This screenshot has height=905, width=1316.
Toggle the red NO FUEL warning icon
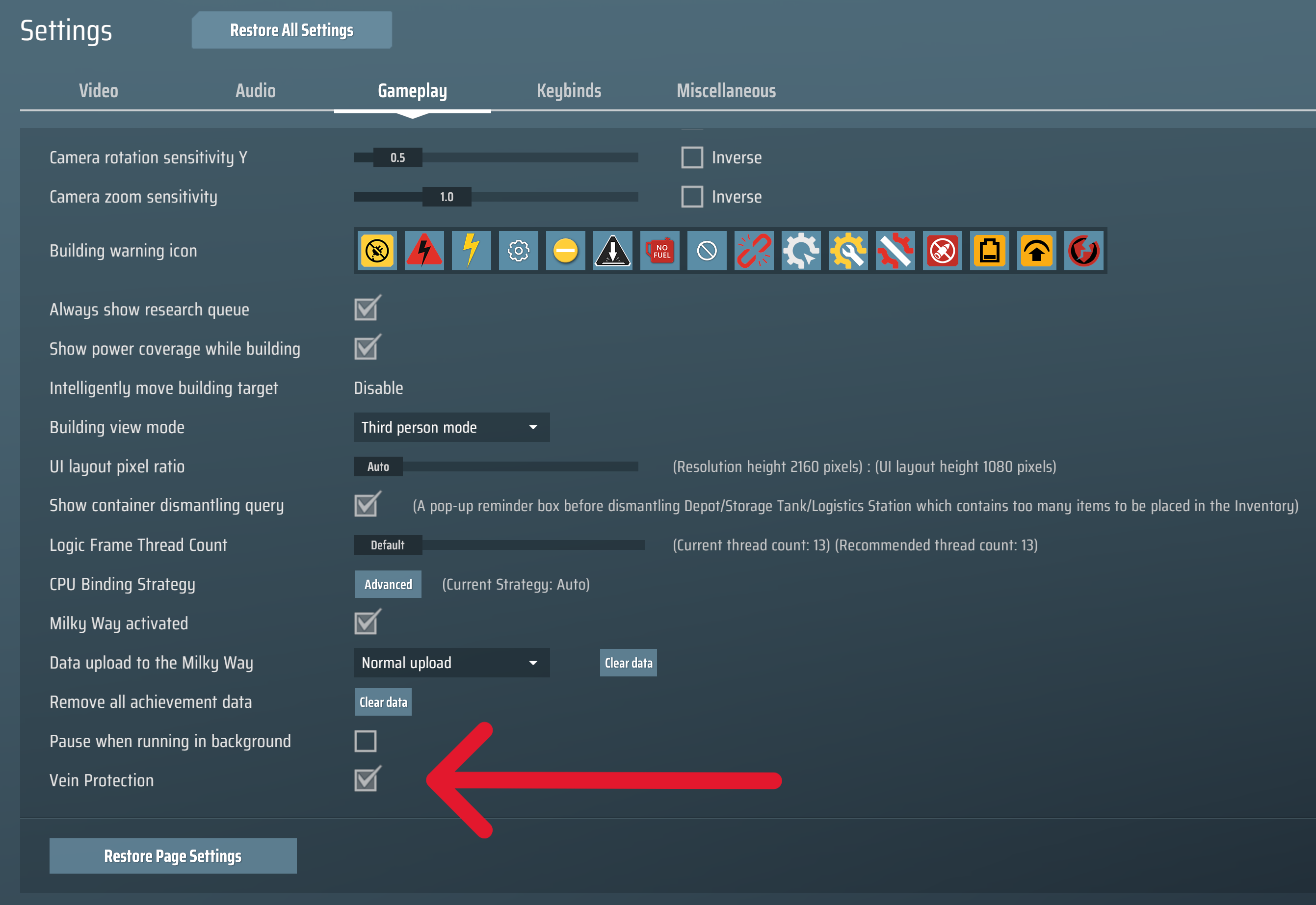click(x=659, y=251)
